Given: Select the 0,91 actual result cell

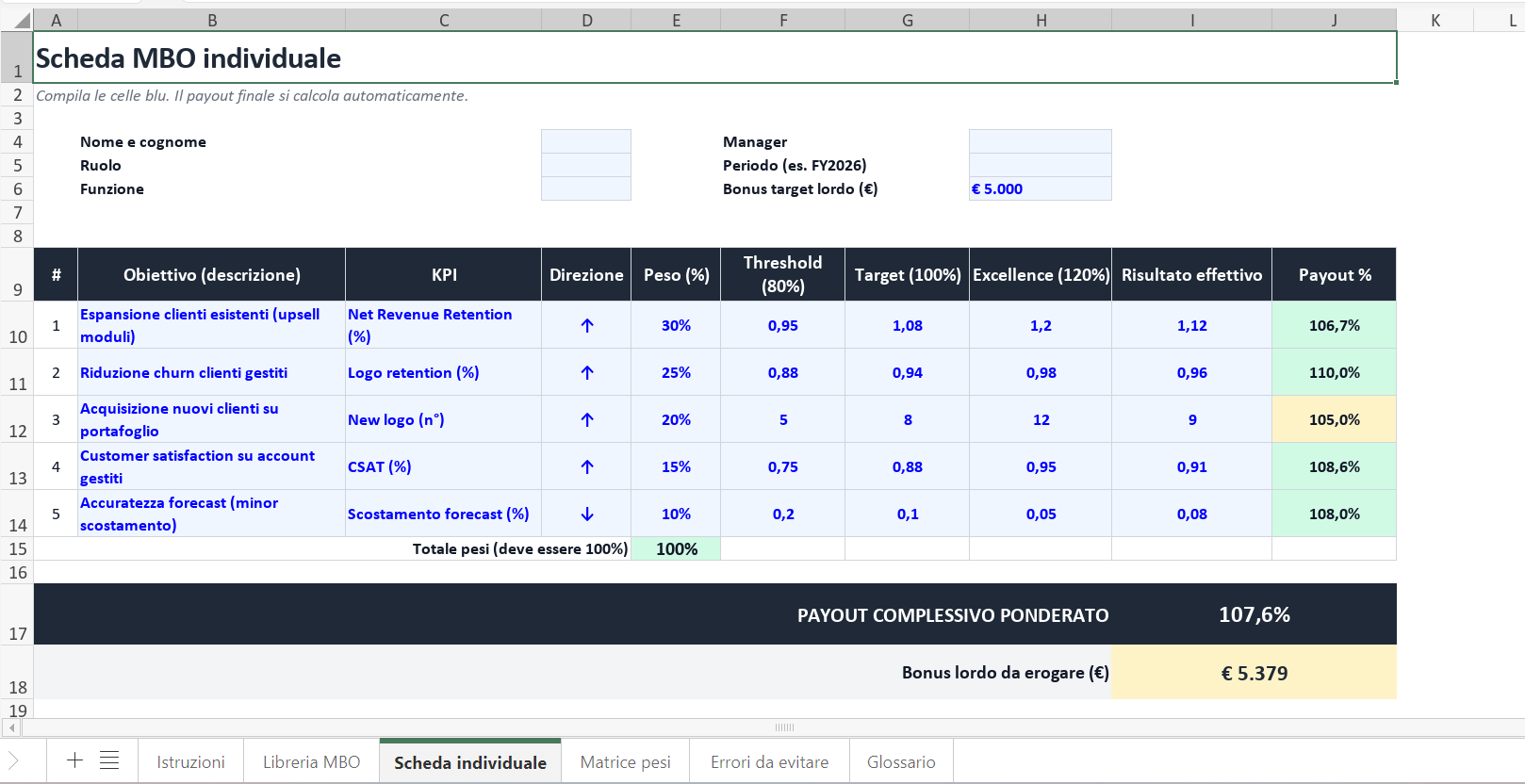Looking at the screenshot, I should click(1191, 466).
